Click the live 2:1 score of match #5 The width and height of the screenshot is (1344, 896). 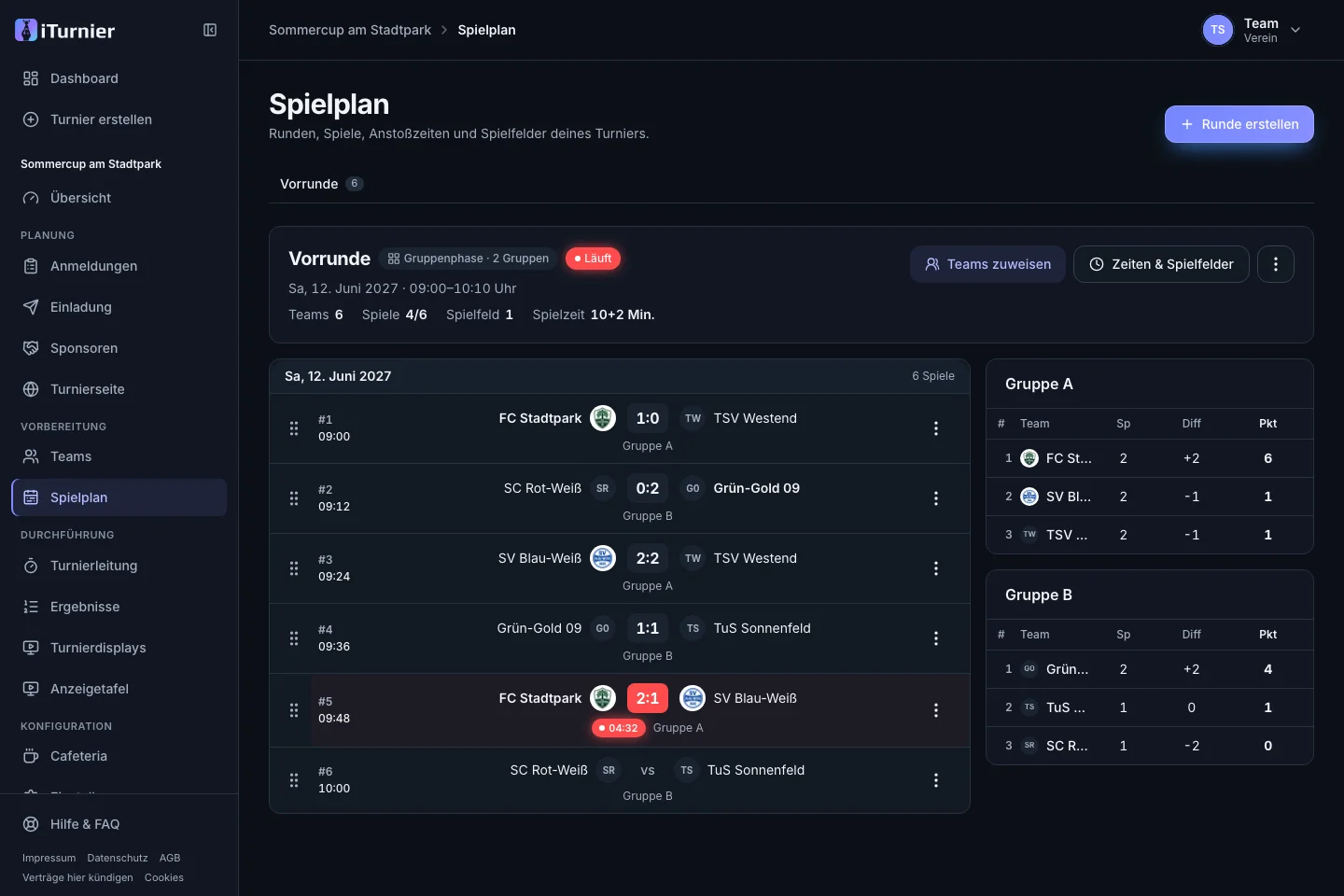(x=648, y=698)
